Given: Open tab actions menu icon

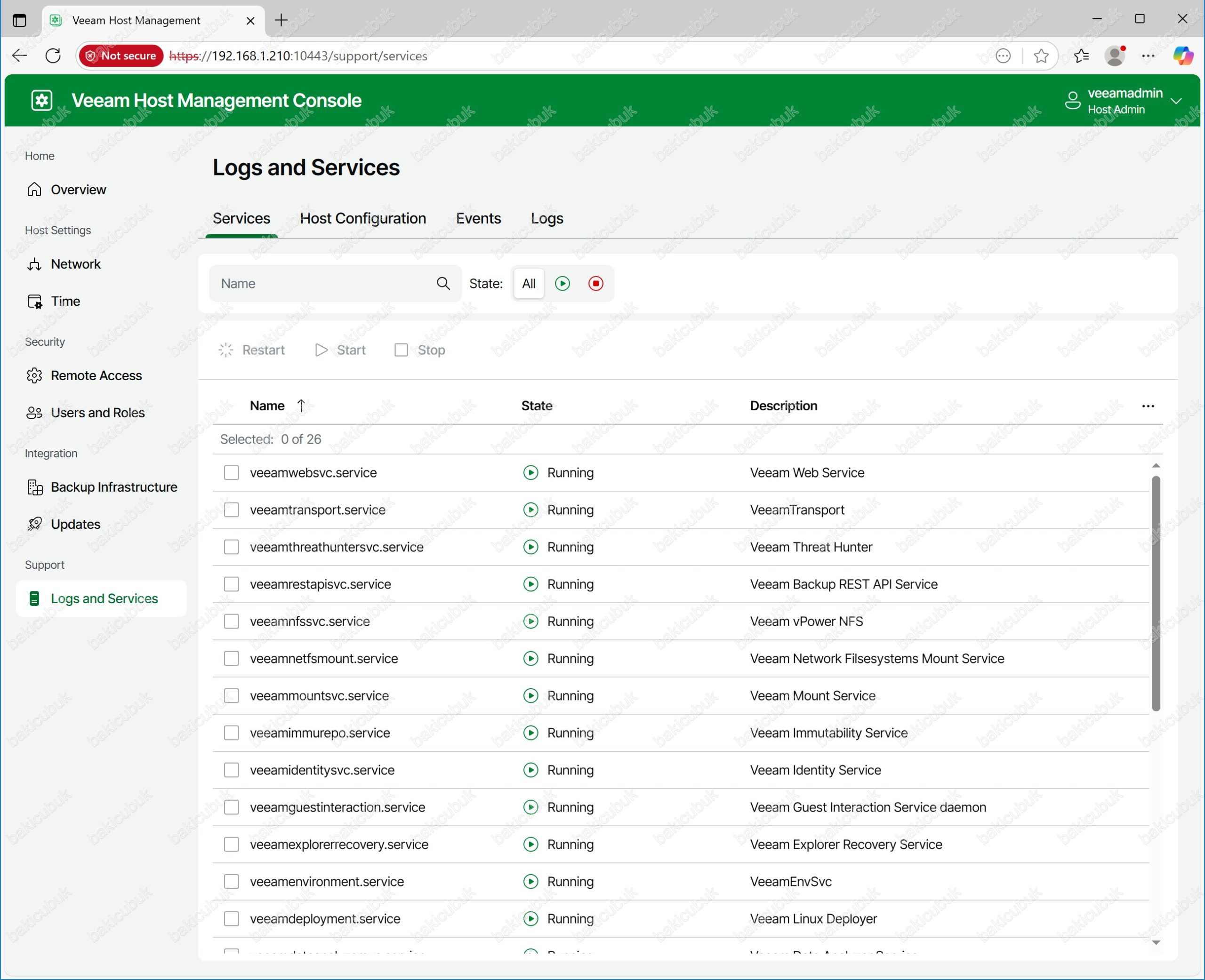Looking at the screenshot, I should pos(20,20).
